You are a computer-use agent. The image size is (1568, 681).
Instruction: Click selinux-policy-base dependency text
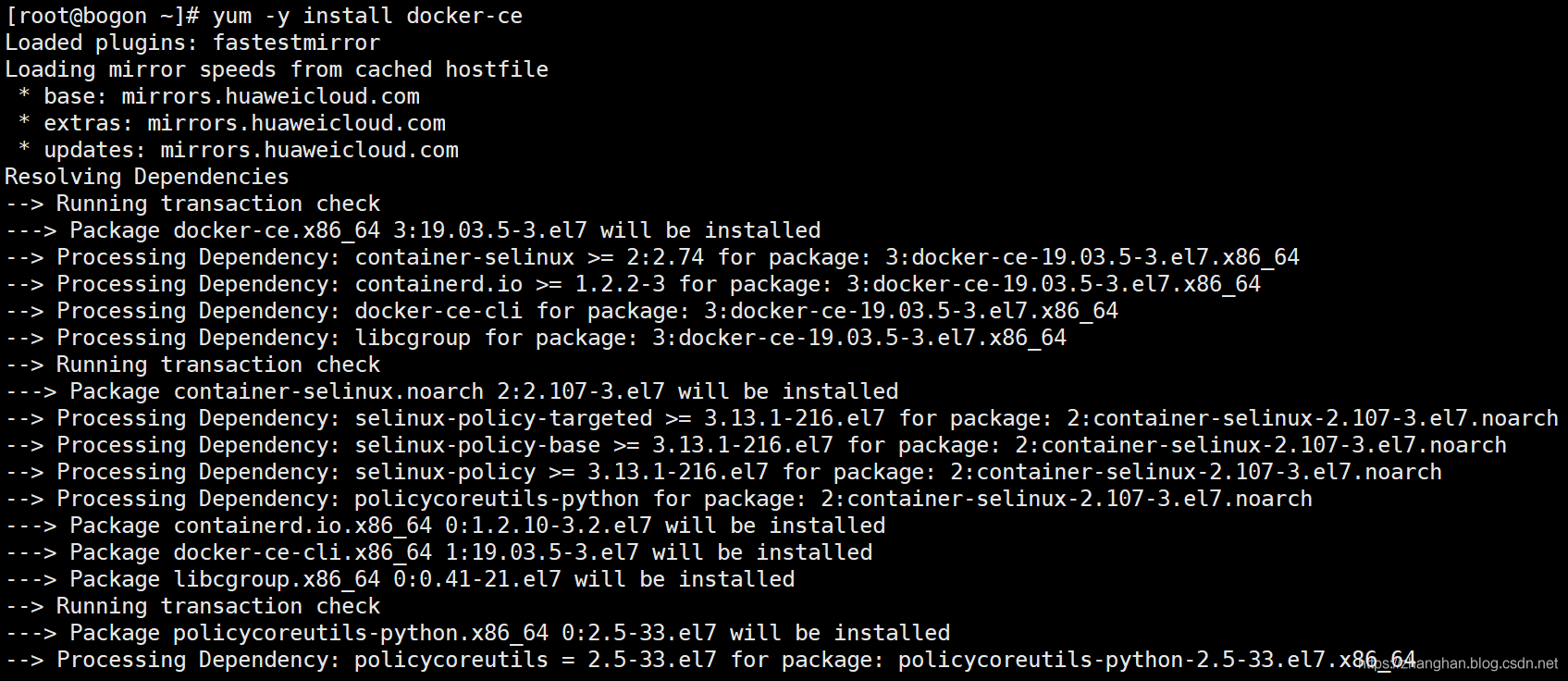tap(477, 445)
